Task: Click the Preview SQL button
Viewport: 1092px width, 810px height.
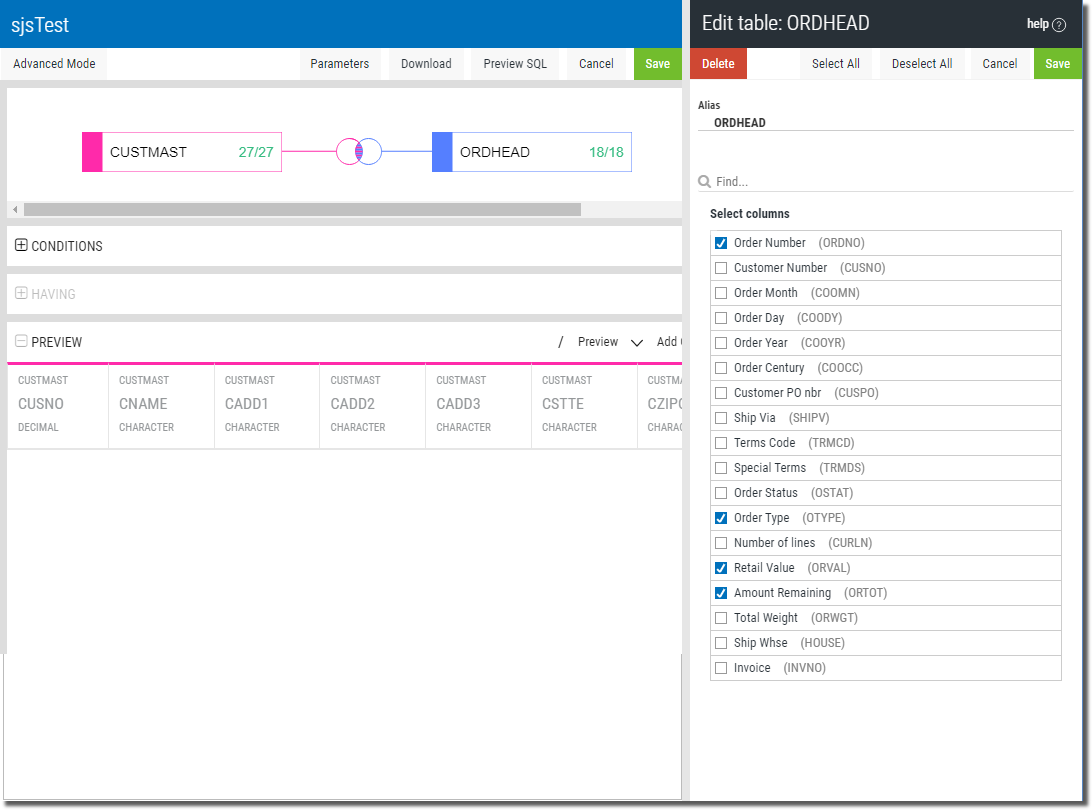Action: (x=514, y=63)
